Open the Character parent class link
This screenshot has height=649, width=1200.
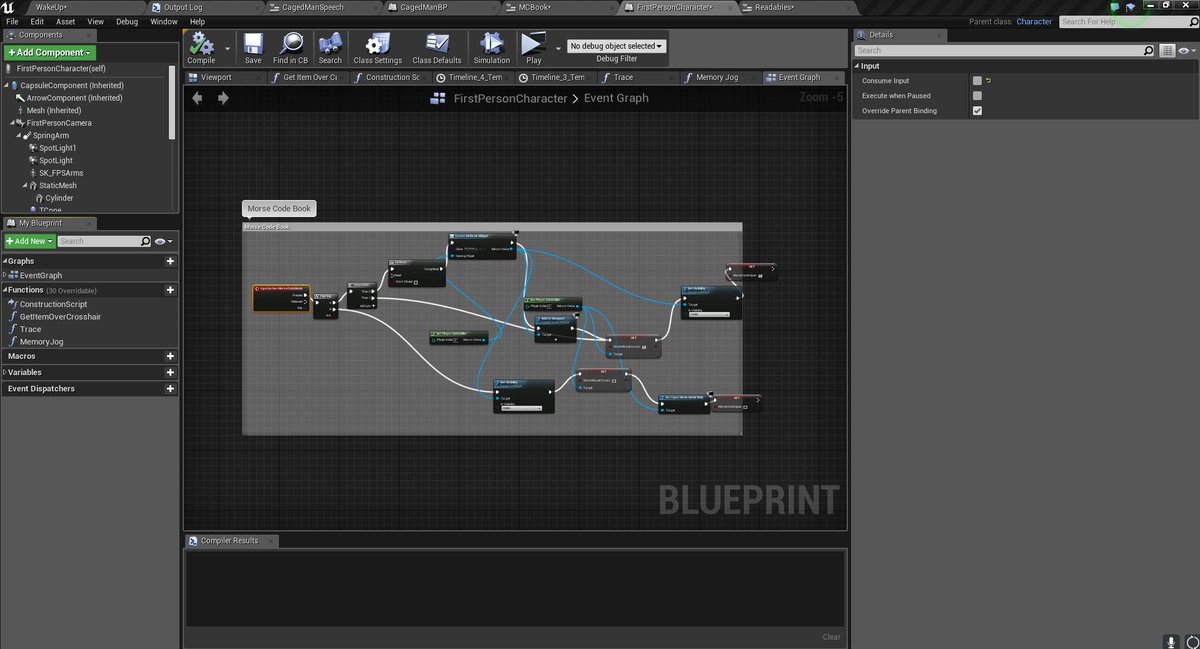(x=1034, y=21)
